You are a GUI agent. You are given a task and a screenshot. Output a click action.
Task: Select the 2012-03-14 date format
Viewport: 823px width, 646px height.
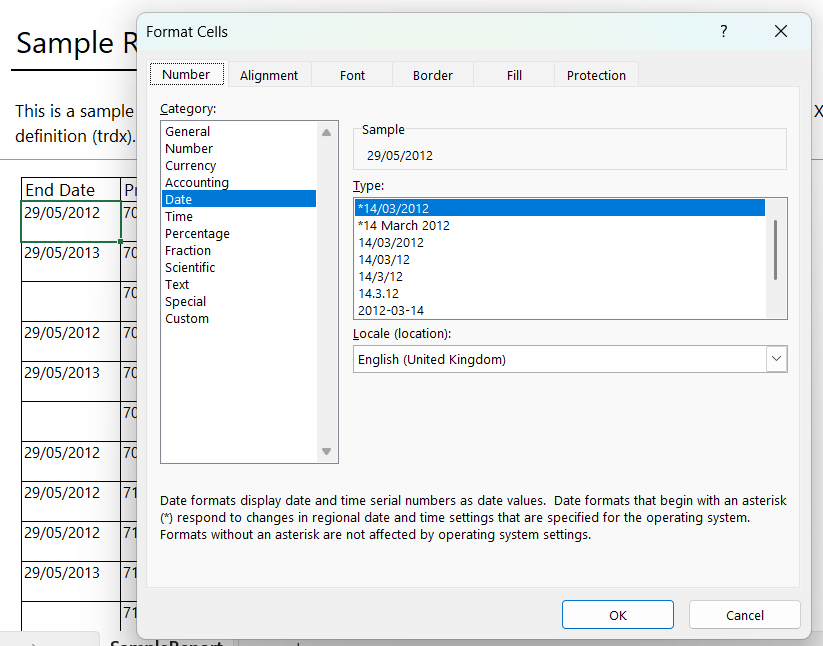pyautogui.click(x=391, y=311)
